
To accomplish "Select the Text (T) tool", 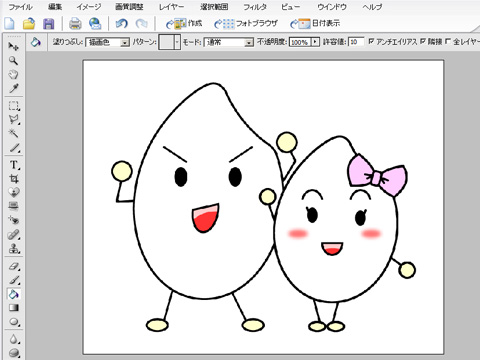I will pos(14,165).
